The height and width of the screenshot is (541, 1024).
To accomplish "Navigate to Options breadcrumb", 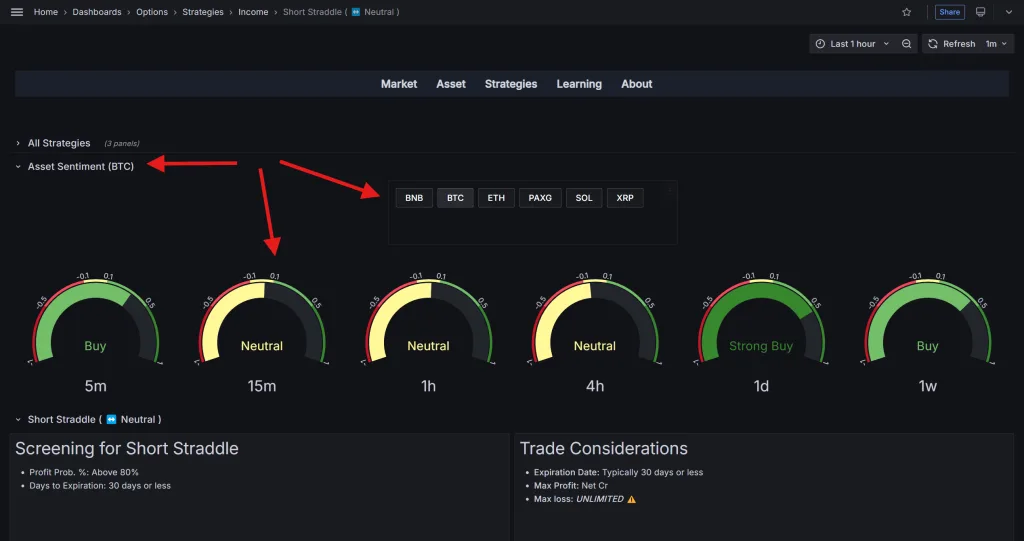I will pyautogui.click(x=152, y=12).
